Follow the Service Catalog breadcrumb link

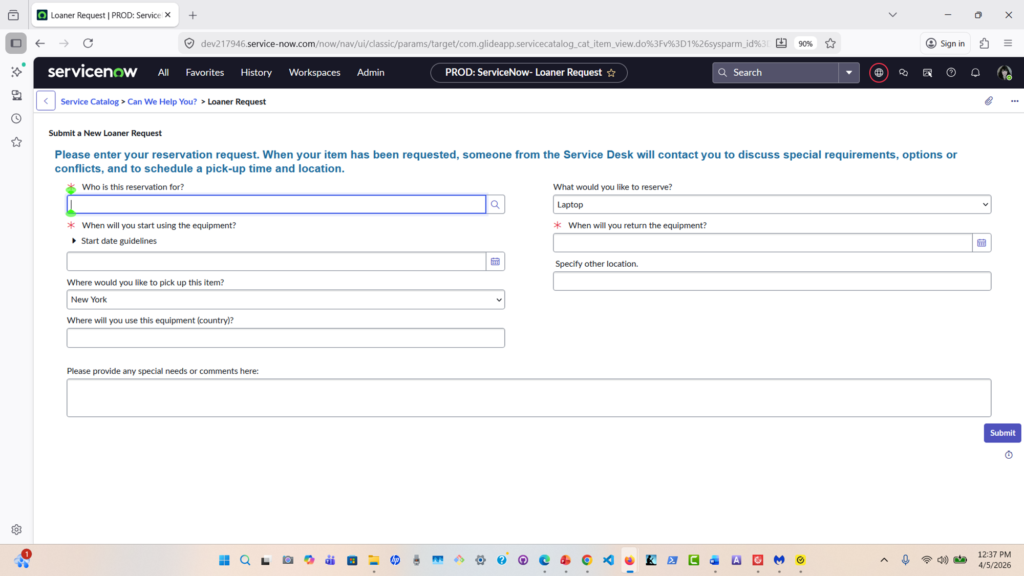pyautogui.click(x=90, y=102)
